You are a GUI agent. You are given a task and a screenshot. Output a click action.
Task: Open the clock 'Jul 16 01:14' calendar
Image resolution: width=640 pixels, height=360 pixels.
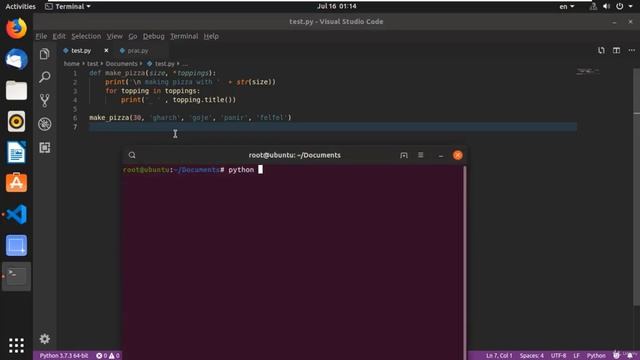click(x=337, y=6)
